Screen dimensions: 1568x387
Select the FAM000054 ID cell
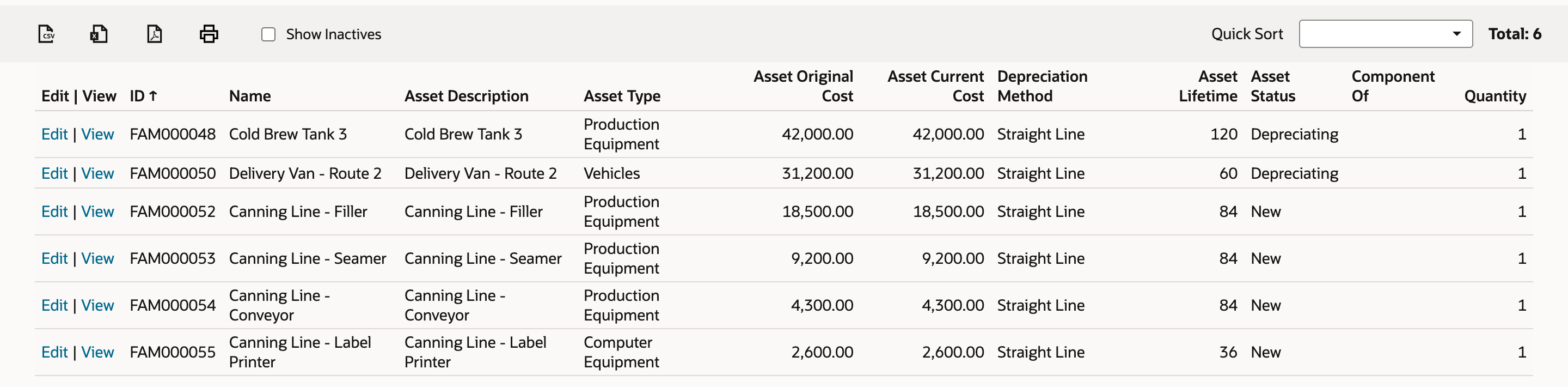point(172,305)
